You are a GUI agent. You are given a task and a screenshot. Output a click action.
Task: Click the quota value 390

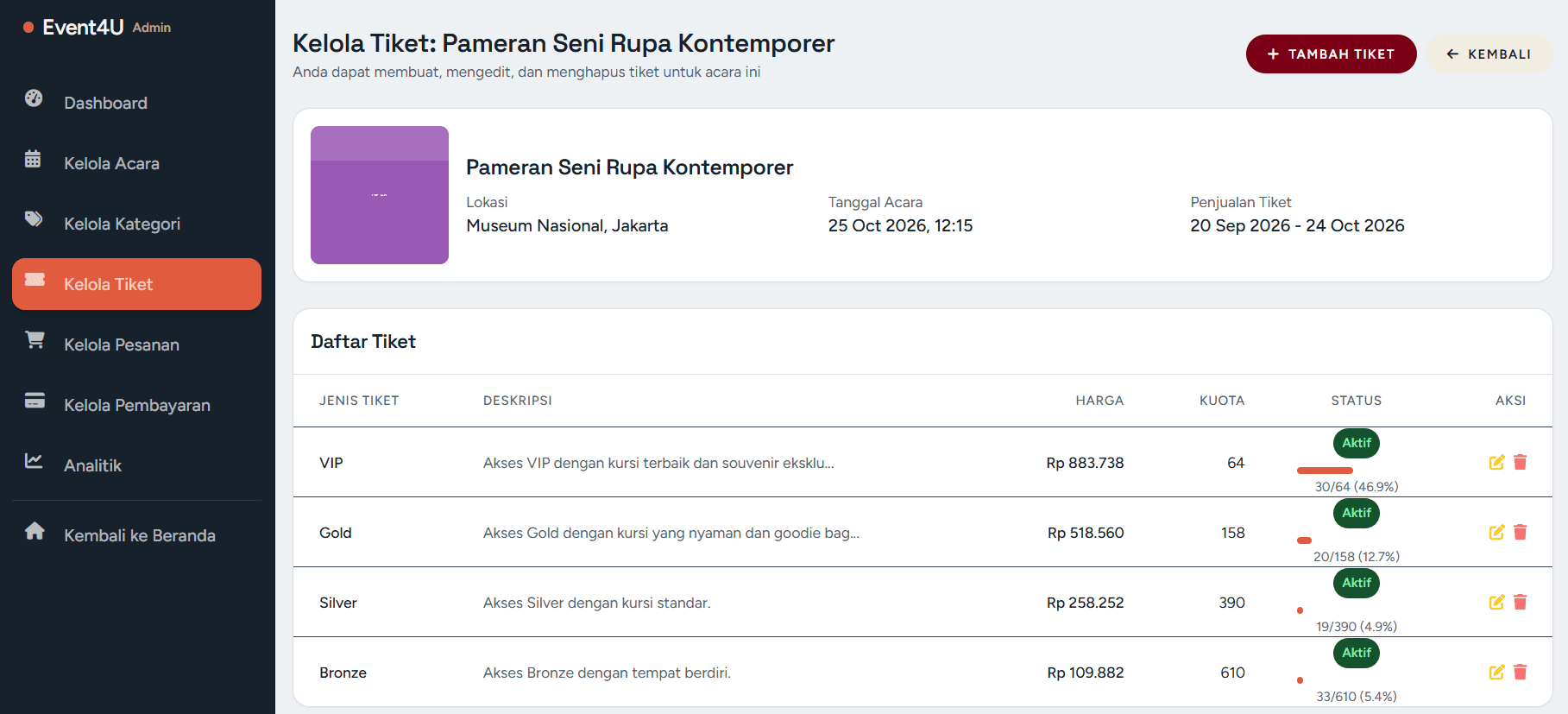[x=1231, y=603]
